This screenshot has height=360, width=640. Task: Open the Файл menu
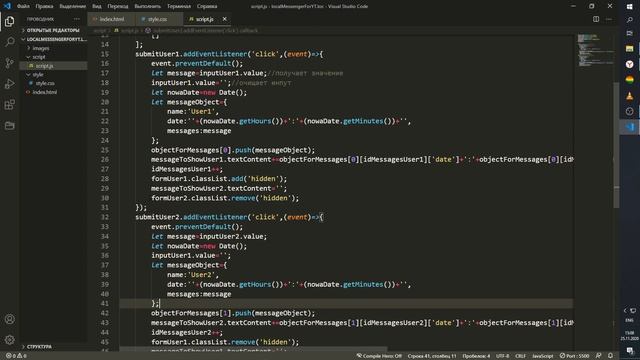coord(23,6)
